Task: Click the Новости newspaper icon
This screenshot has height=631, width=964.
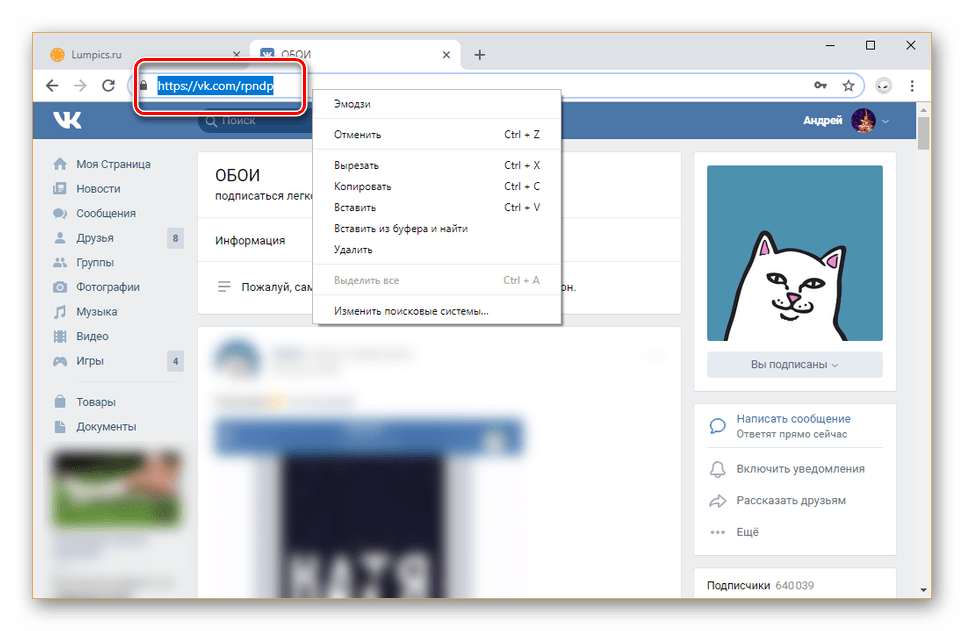Action: (x=60, y=189)
